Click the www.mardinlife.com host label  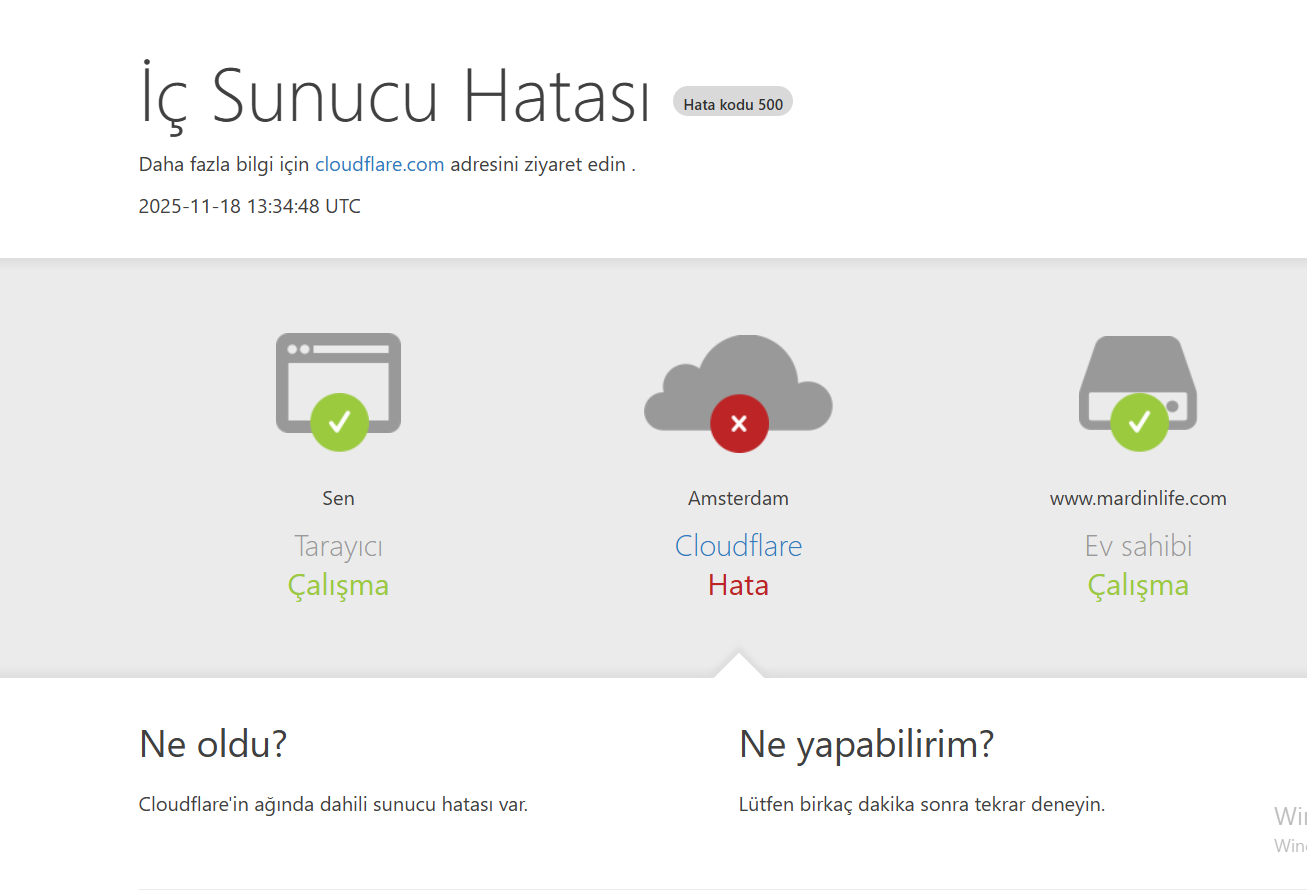point(1138,498)
